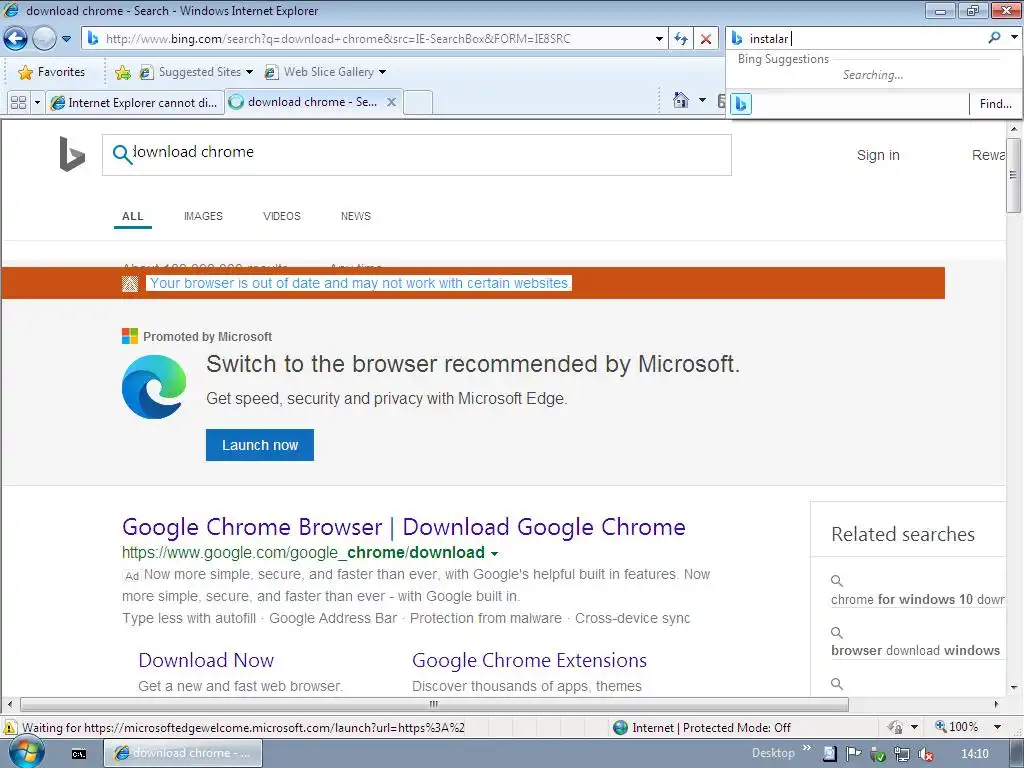Click the Bing page search magnifier icon
Viewport: 1024px width, 768px height.
(x=122, y=154)
